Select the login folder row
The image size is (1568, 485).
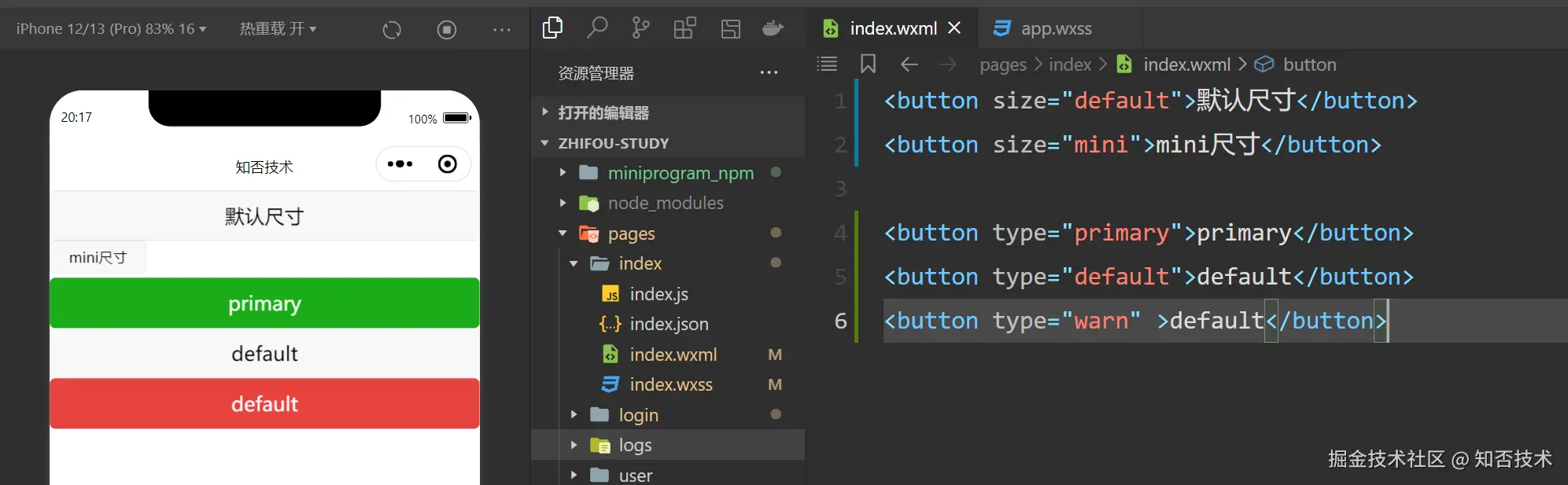668,414
